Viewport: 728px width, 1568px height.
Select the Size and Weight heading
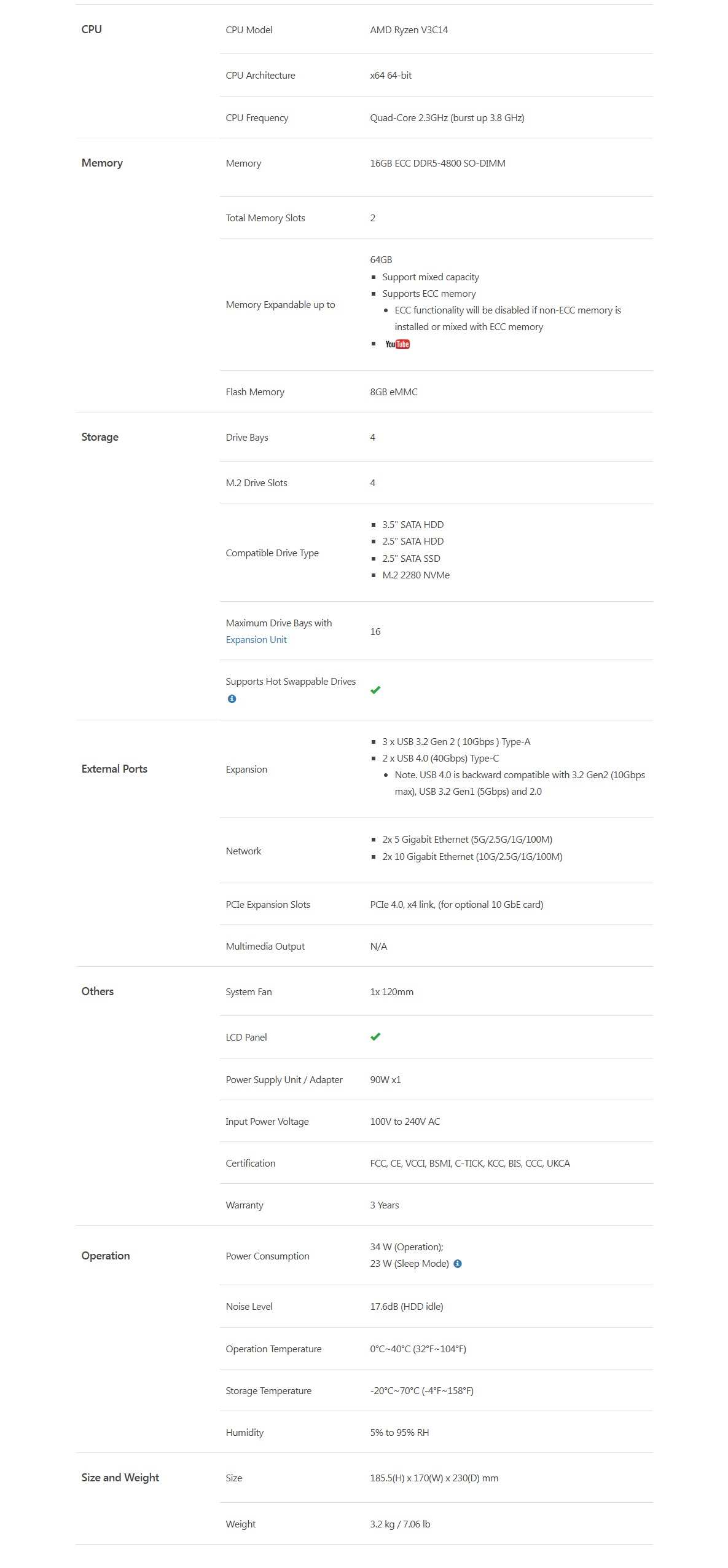[x=120, y=1478]
